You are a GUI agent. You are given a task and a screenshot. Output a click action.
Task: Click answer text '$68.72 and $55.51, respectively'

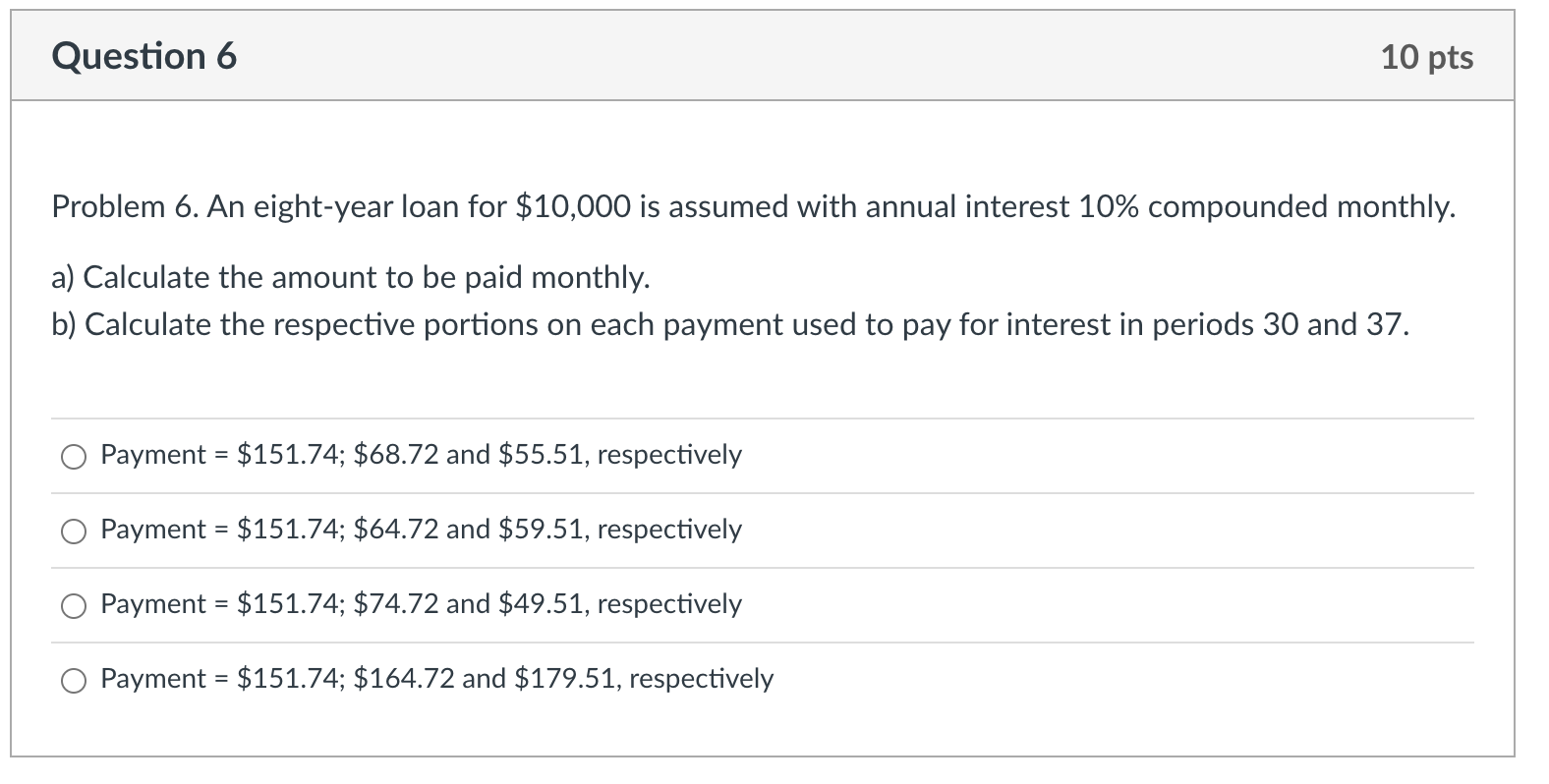click(x=547, y=455)
